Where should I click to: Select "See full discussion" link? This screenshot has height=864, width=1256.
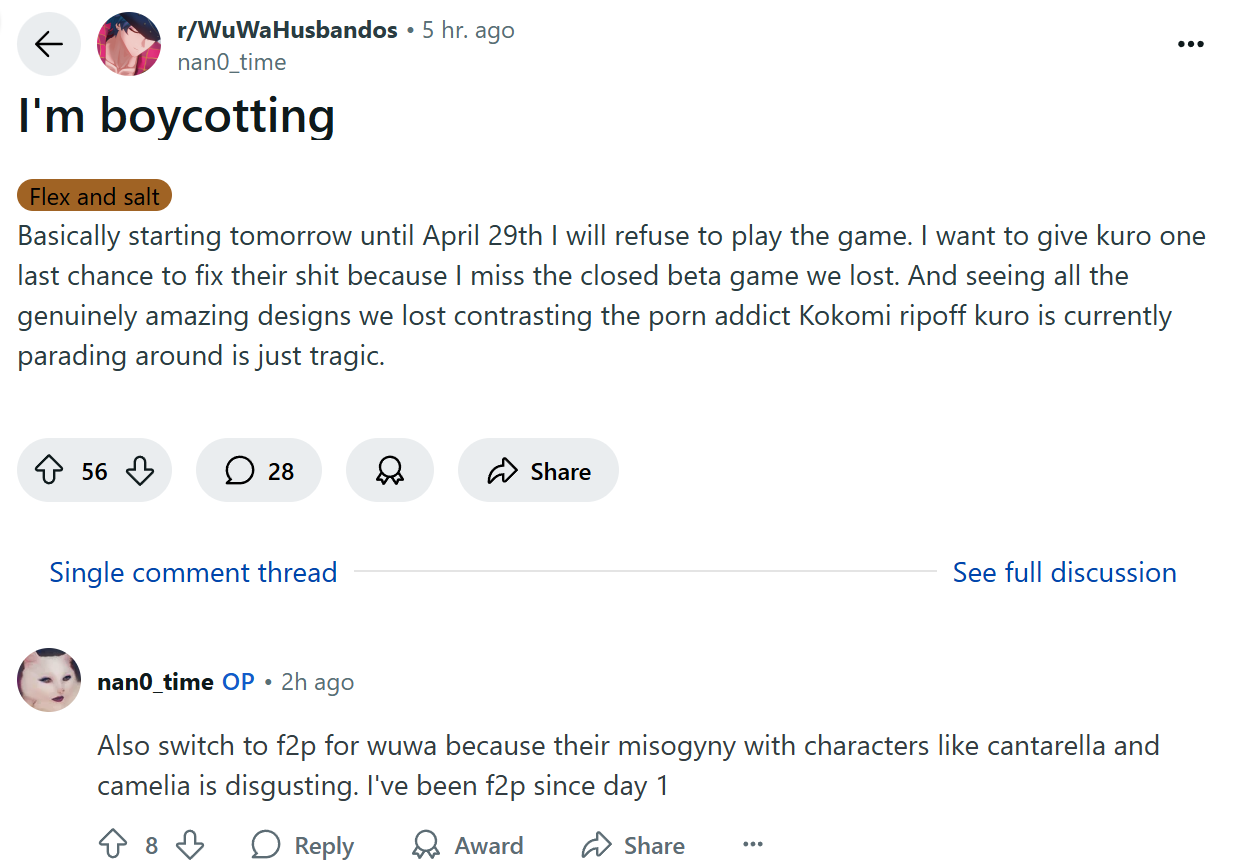pos(1064,572)
